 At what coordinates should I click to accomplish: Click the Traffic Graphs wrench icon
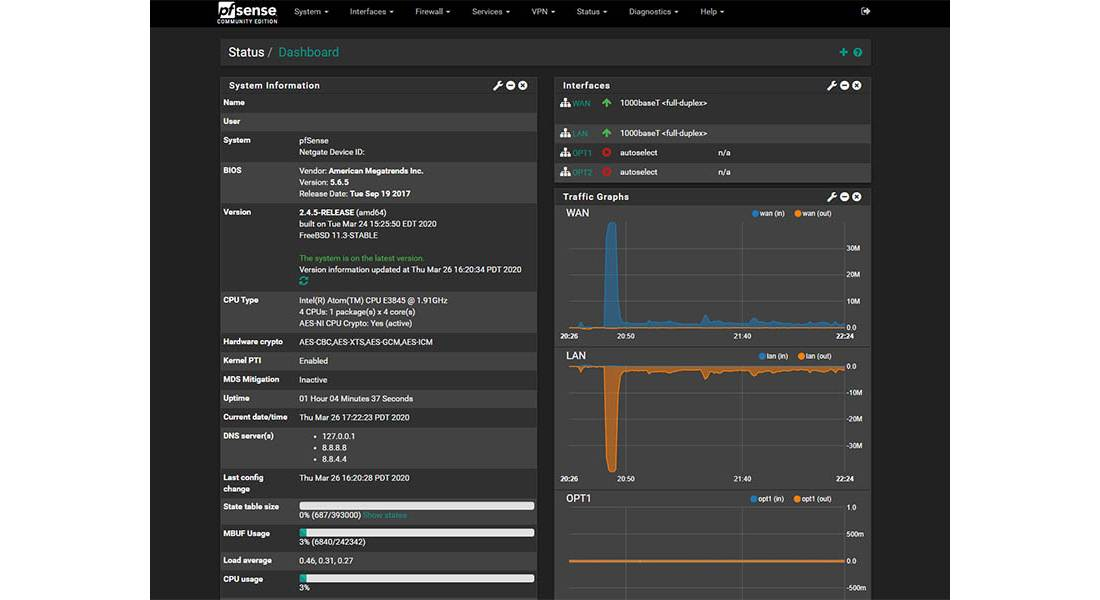point(831,197)
